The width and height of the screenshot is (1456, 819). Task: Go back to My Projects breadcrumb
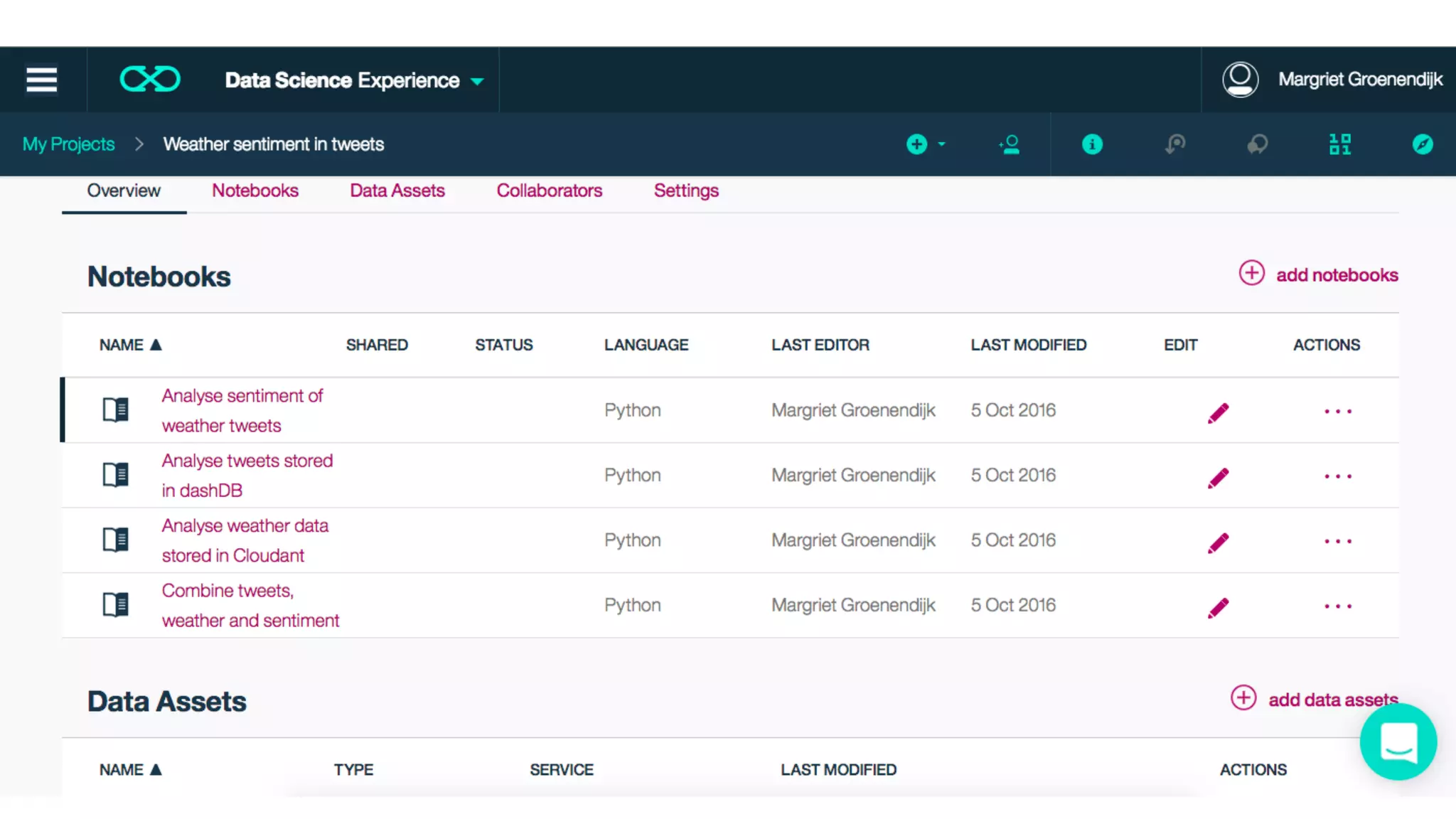click(x=68, y=144)
